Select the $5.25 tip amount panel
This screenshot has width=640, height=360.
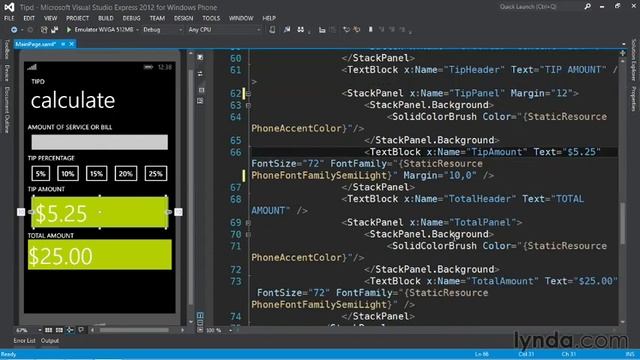tap(100, 212)
